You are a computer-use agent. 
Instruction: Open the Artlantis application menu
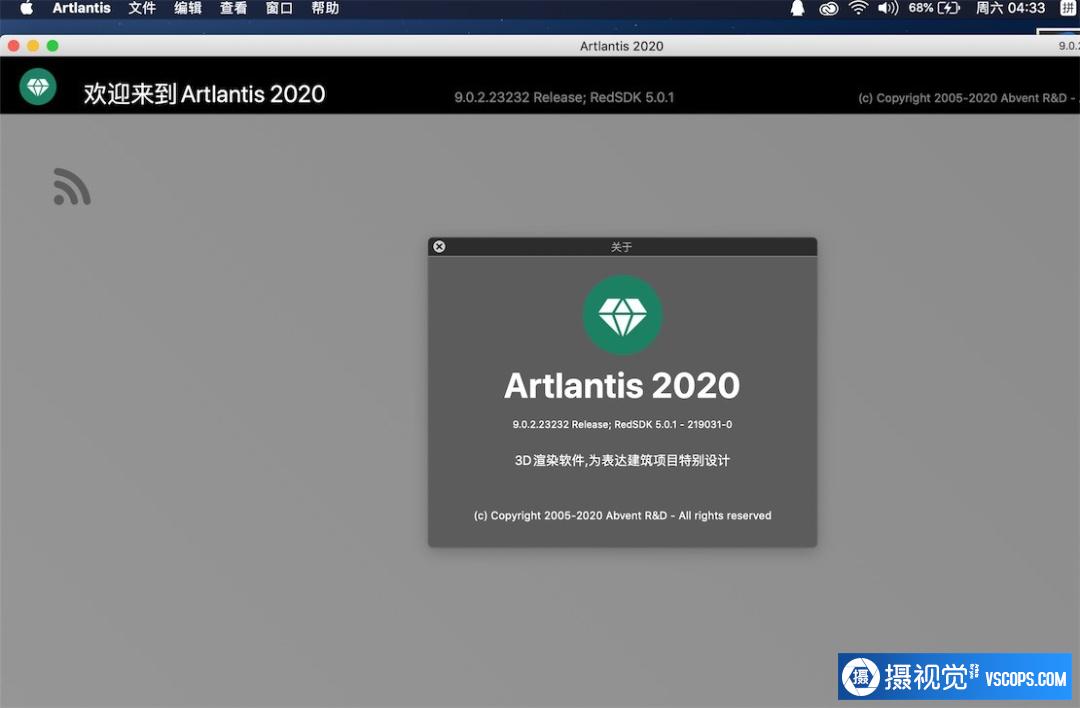[81, 8]
